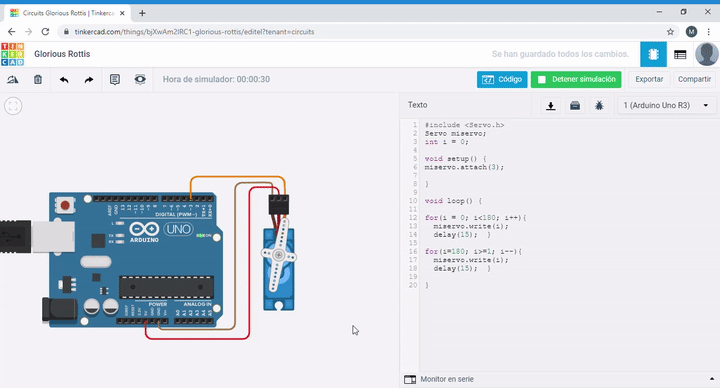
Task: Click the Exportar button
Action: click(649, 79)
